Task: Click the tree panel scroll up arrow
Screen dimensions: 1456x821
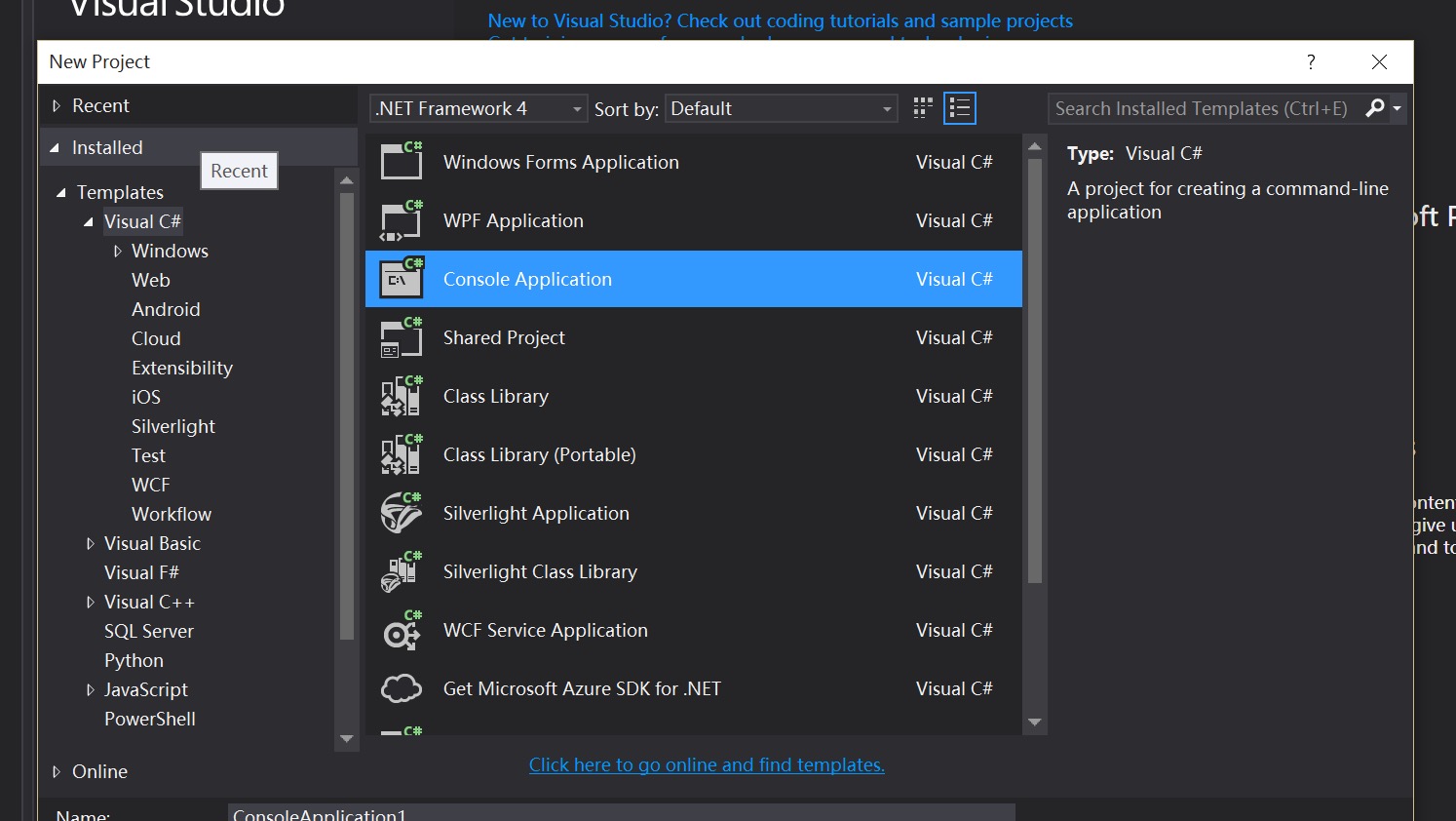Action: pos(346,180)
